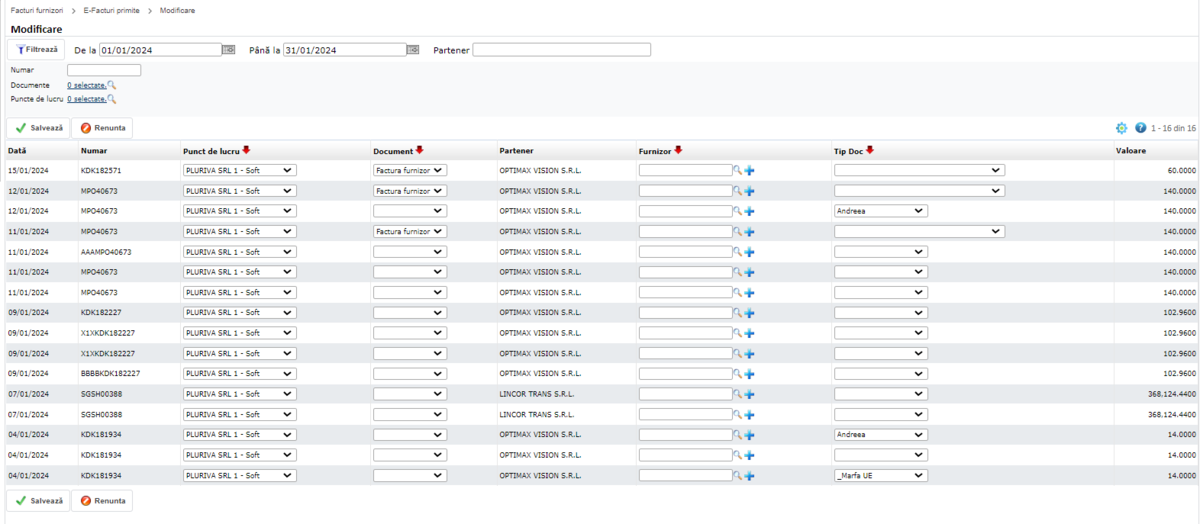Click the magnifier icon beside Documente

tap(112, 86)
